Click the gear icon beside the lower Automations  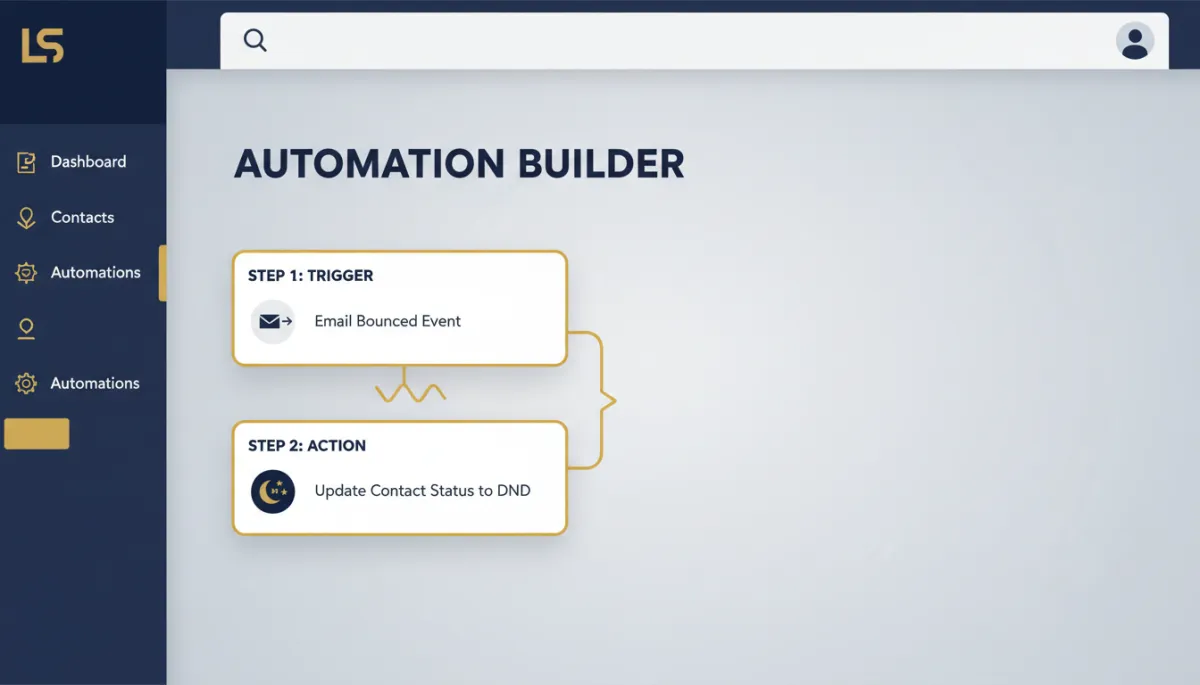click(27, 383)
